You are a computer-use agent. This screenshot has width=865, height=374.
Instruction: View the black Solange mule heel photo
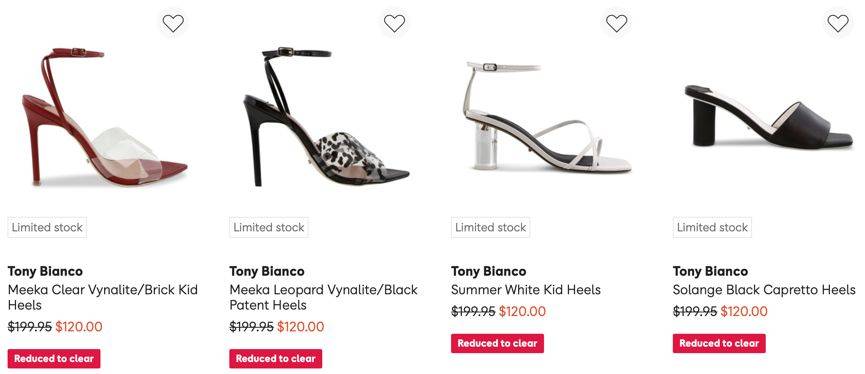tap(768, 116)
